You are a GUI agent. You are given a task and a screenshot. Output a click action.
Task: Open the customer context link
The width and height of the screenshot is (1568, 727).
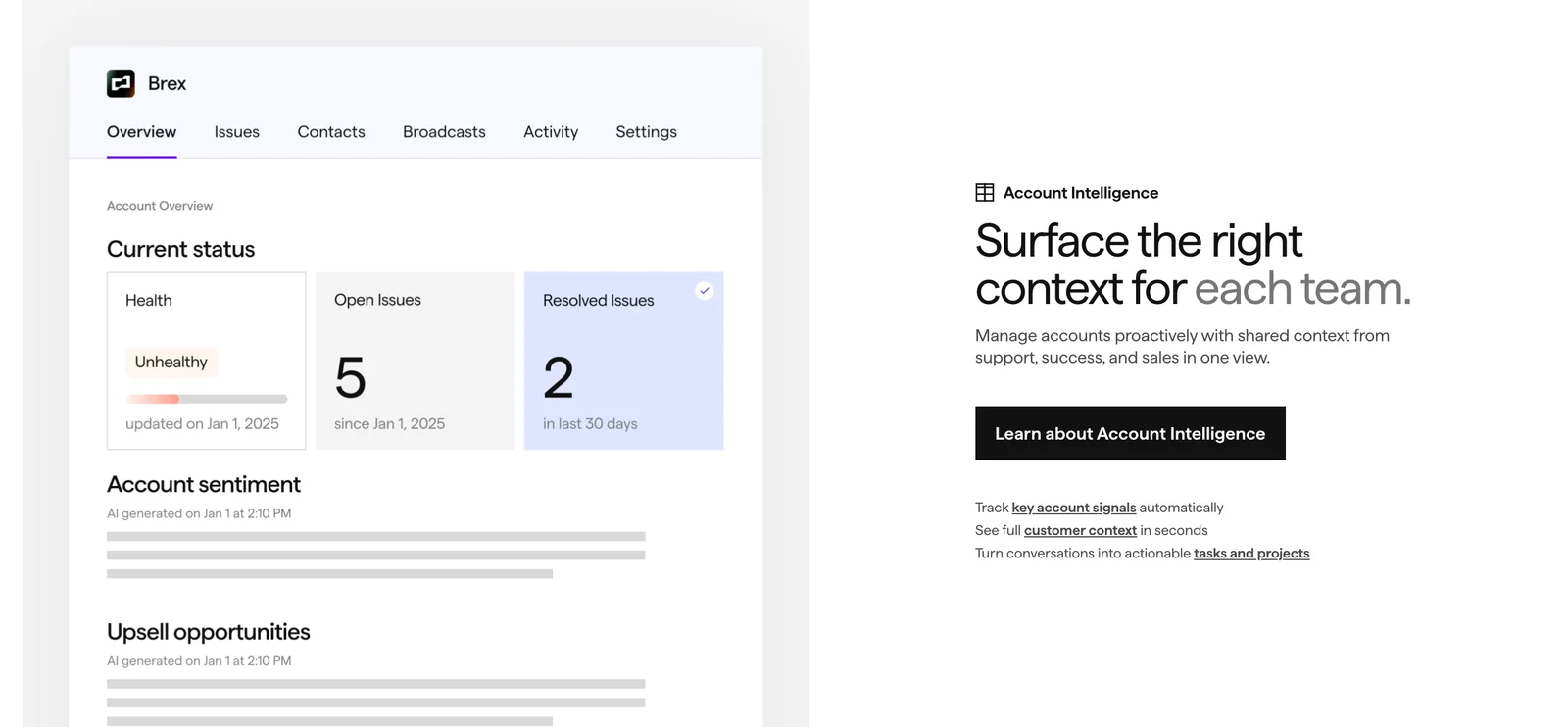1080,530
